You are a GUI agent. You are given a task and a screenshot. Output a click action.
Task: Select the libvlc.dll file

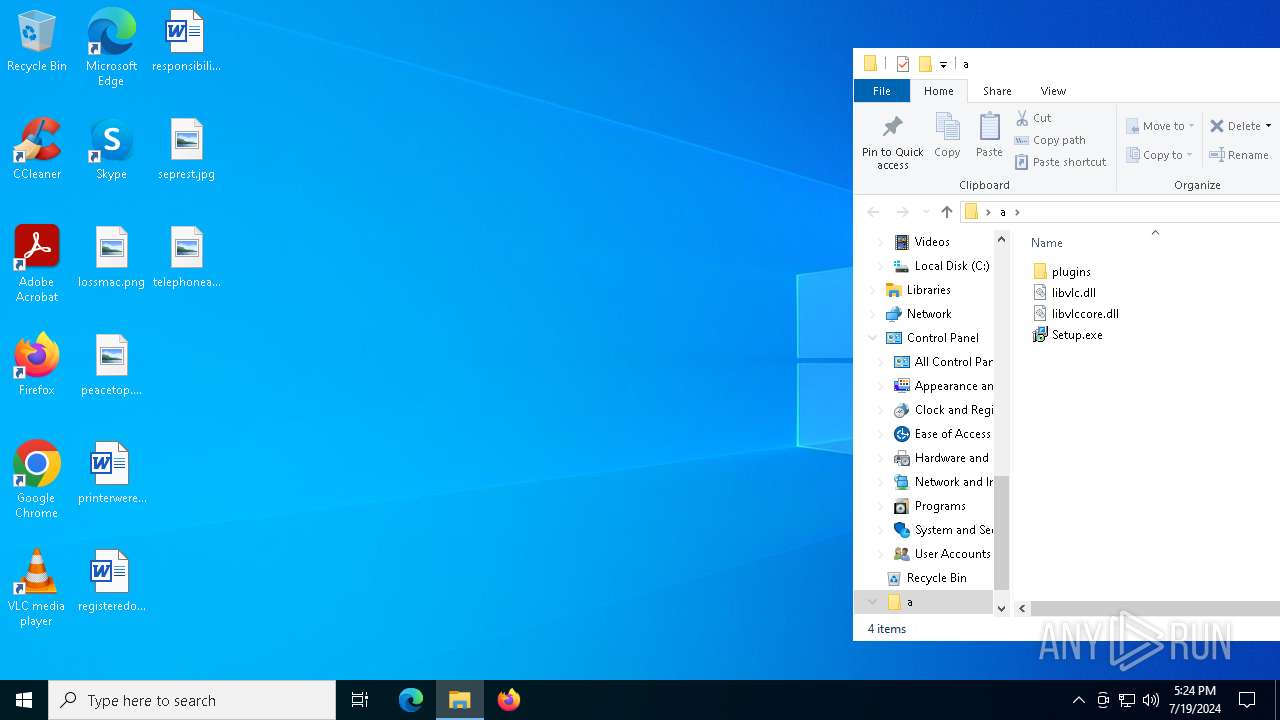tap(1073, 293)
